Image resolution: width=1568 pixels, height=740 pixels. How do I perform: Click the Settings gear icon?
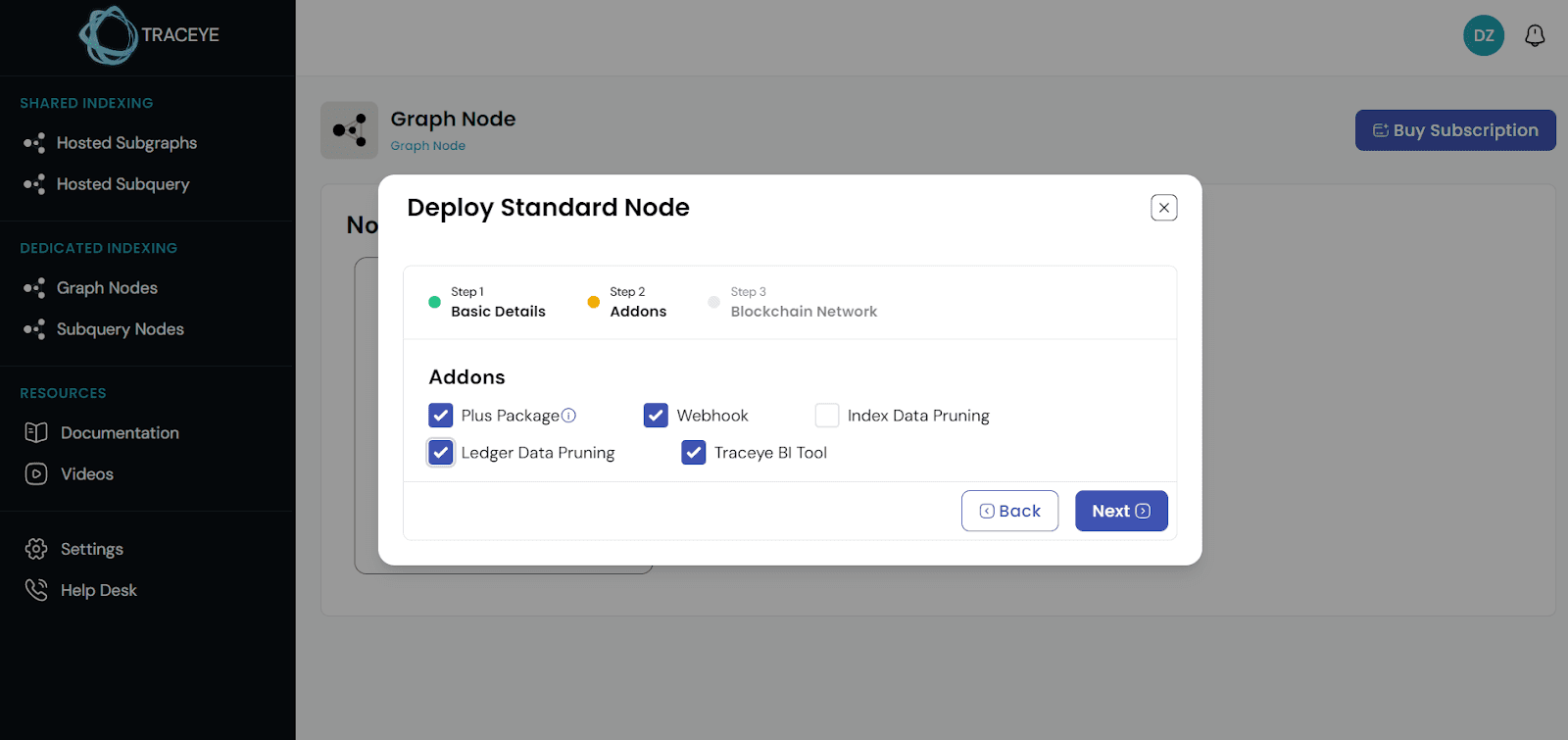[36, 549]
